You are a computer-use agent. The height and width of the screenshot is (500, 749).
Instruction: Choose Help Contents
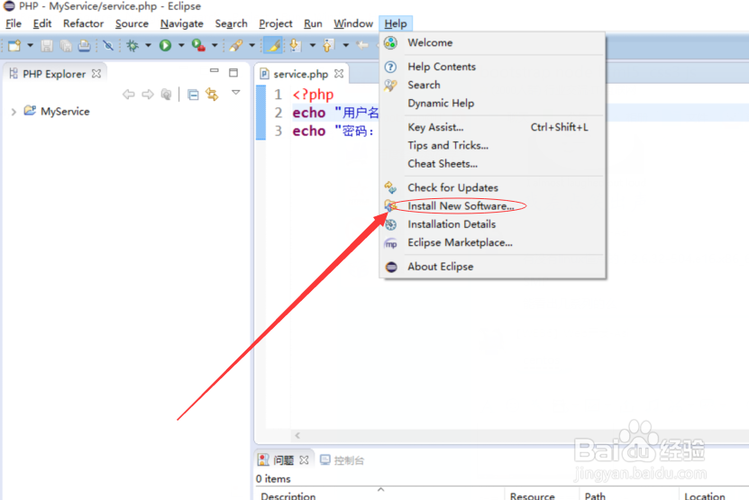click(x=492, y=66)
